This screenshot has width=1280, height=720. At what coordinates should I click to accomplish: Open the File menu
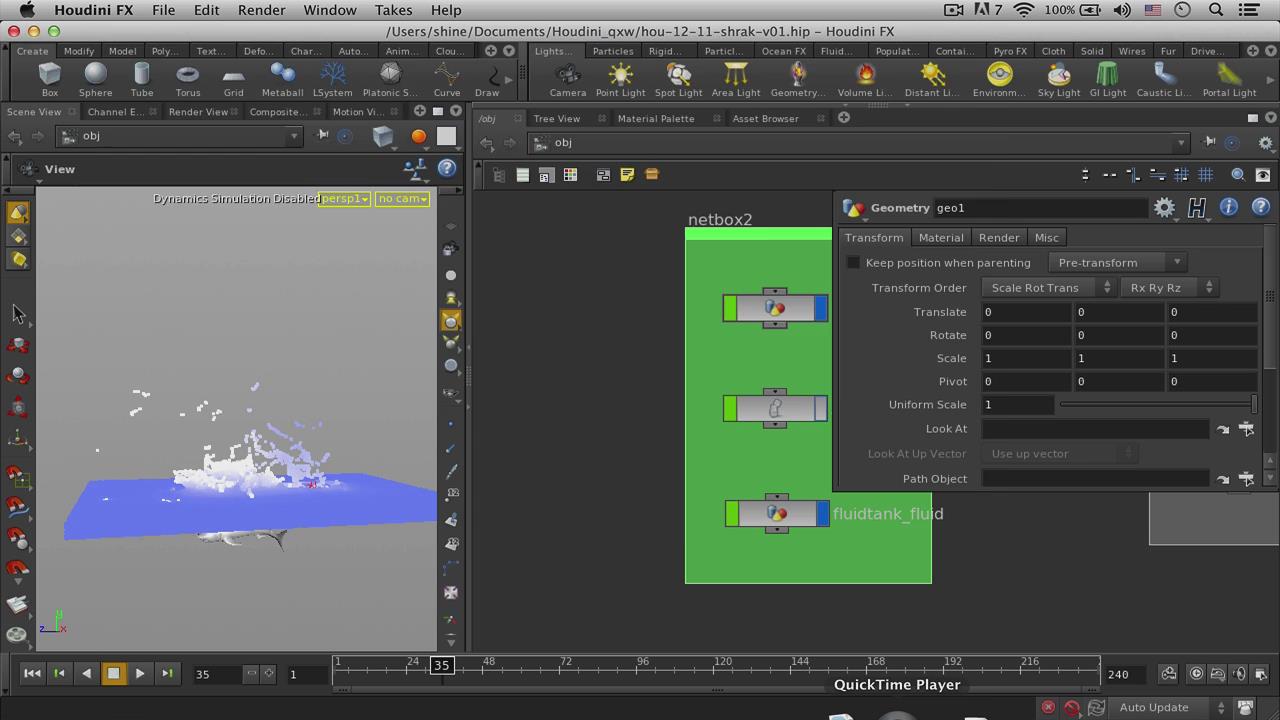[163, 10]
